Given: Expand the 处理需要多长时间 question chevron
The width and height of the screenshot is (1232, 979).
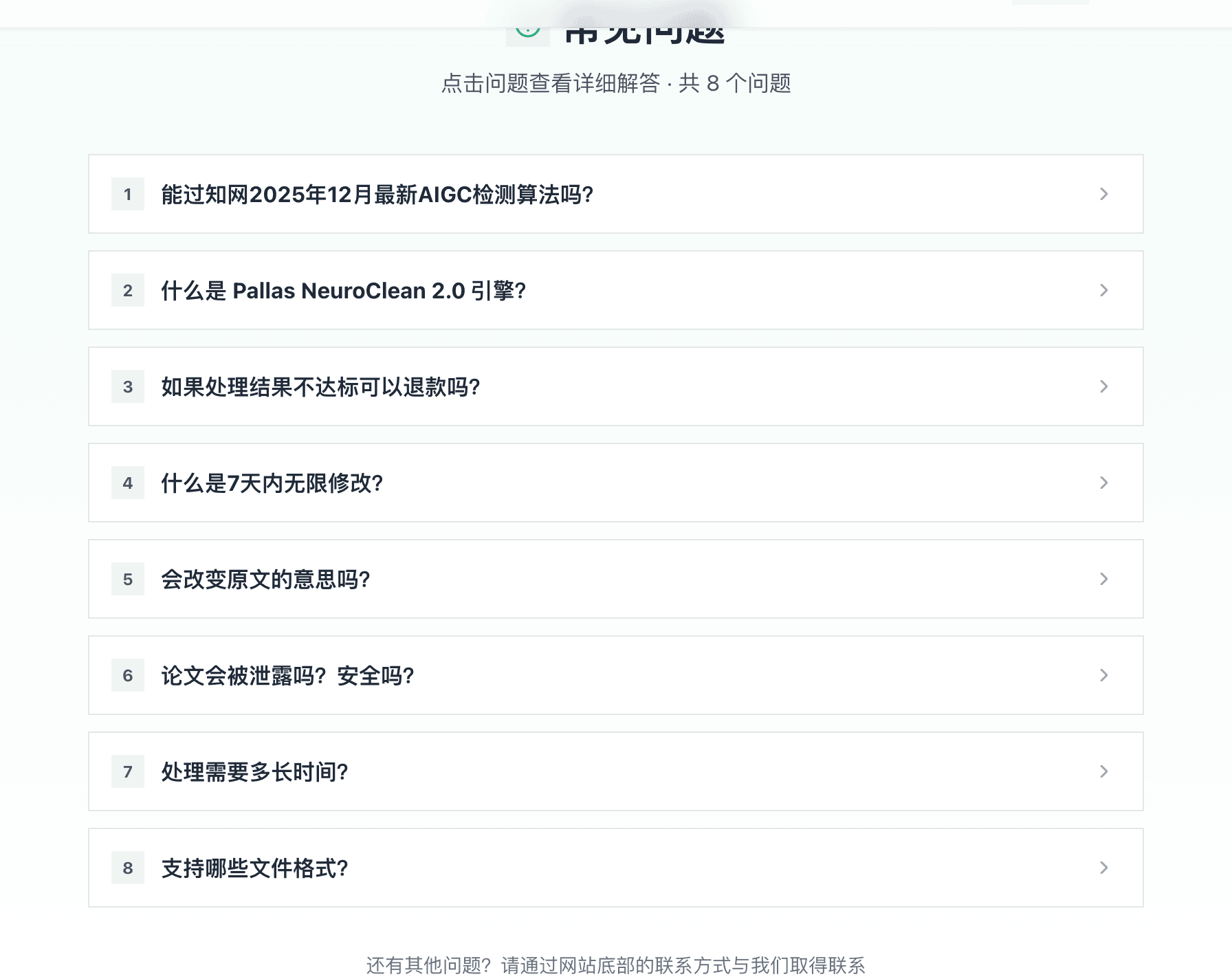Looking at the screenshot, I should pos(1104,772).
